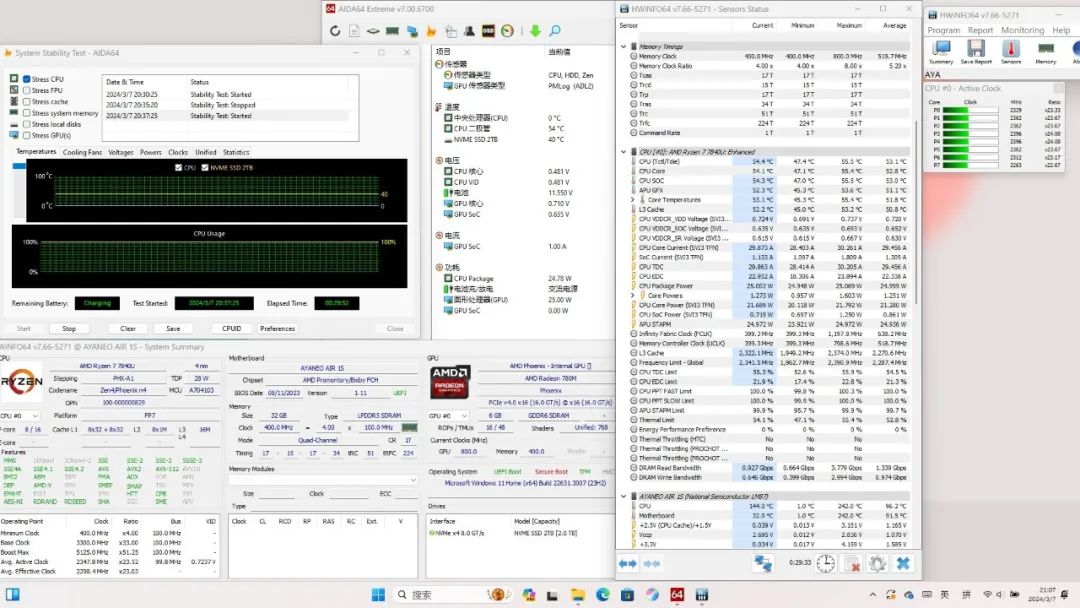Click the green download arrow in AIDA64 toolbar
This screenshot has height=608, width=1080.
(535, 31)
